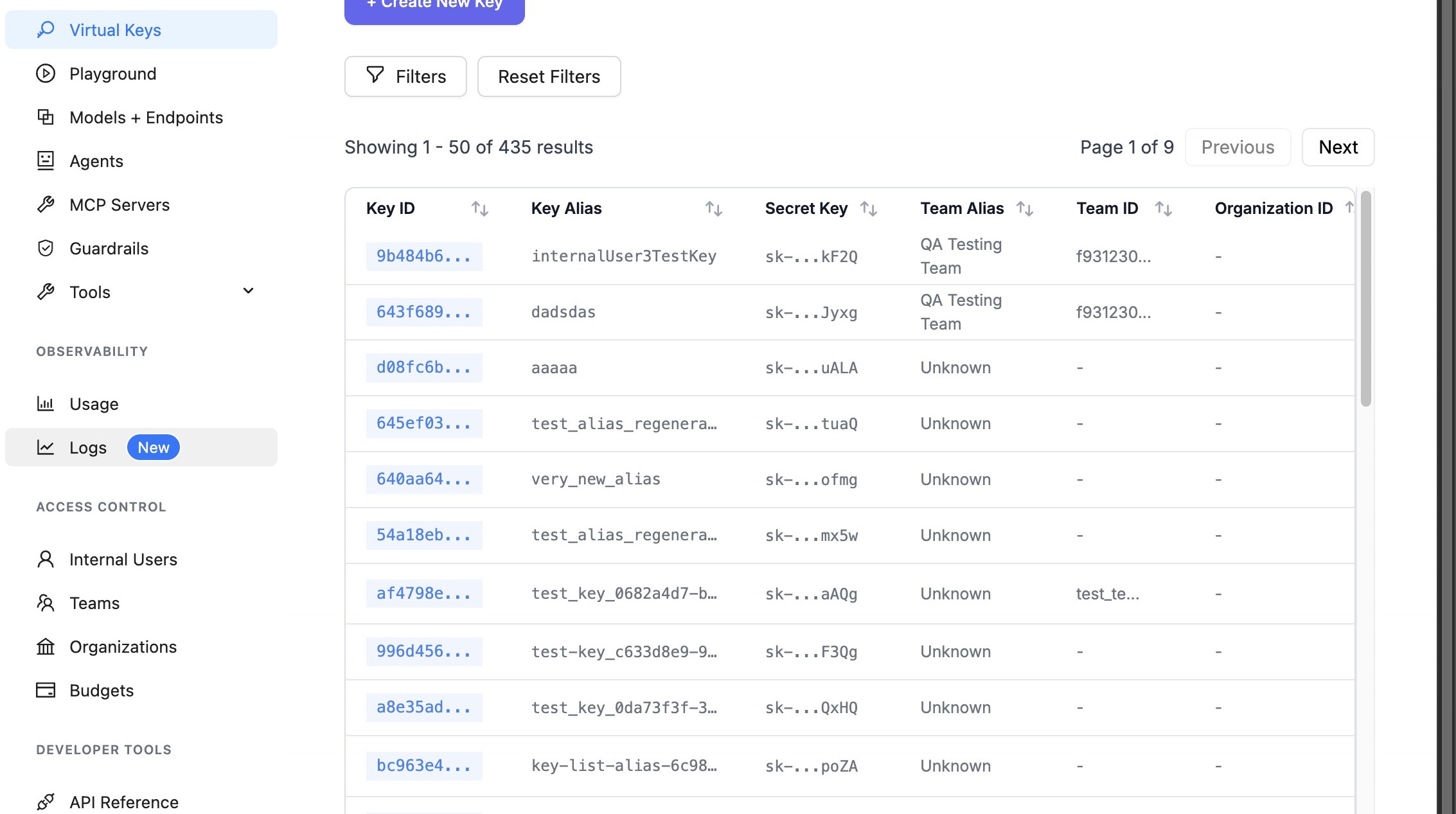Open key ID 9b484b6 details
1456x814 pixels.
(x=423, y=256)
